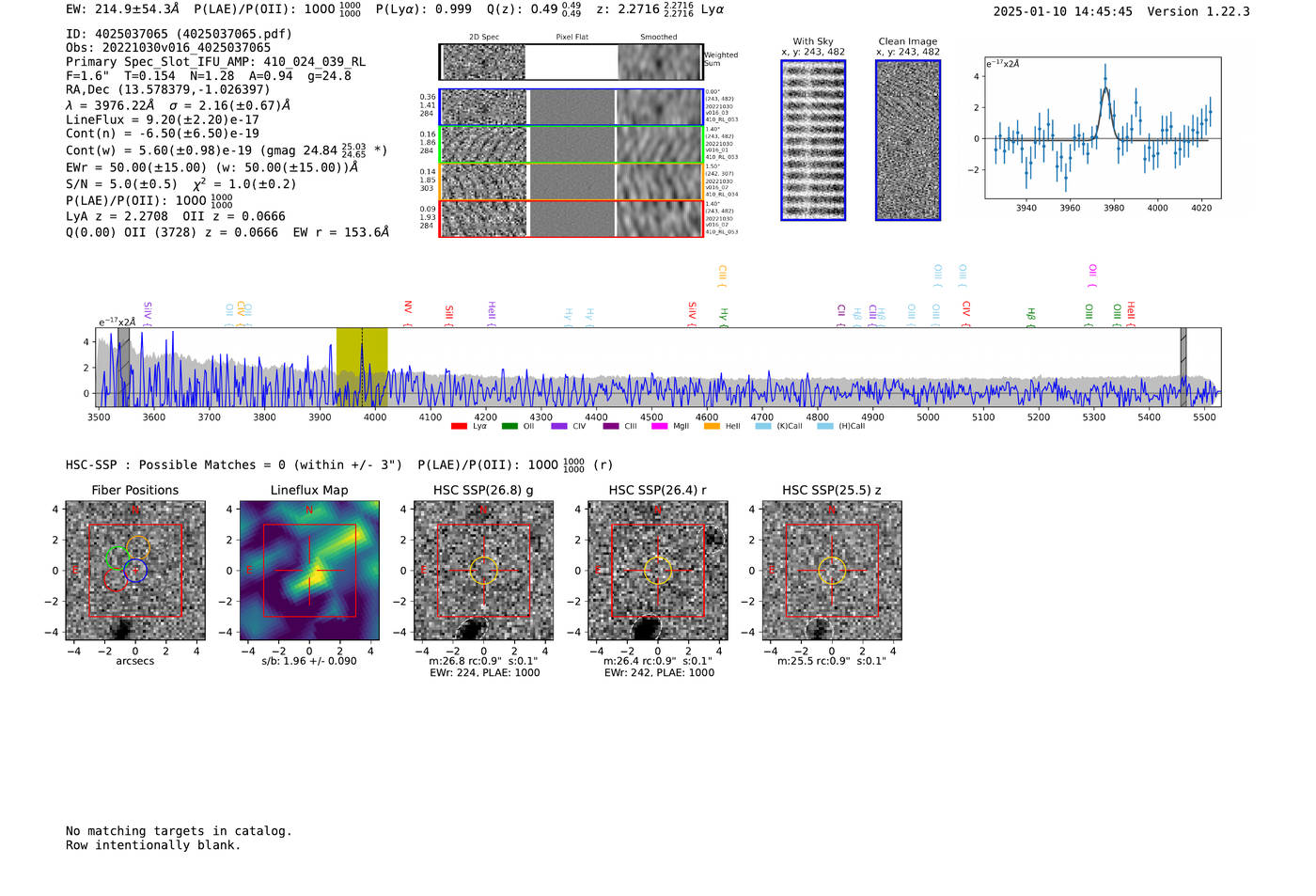Click the timestamp 2025-01-10 14:45:45
This screenshot has width=1316, height=896.
click(x=1063, y=11)
